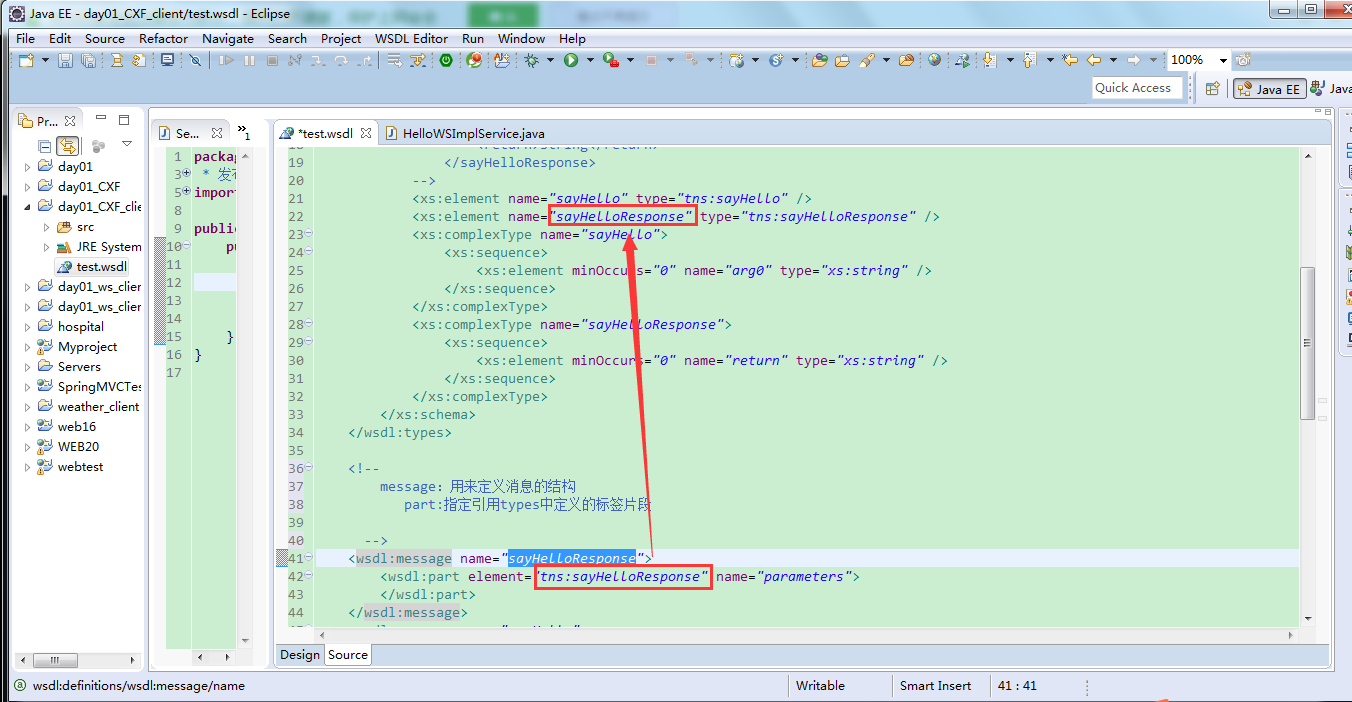
Task: Switch to the Java perspective button
Action: pos(1330,89)
